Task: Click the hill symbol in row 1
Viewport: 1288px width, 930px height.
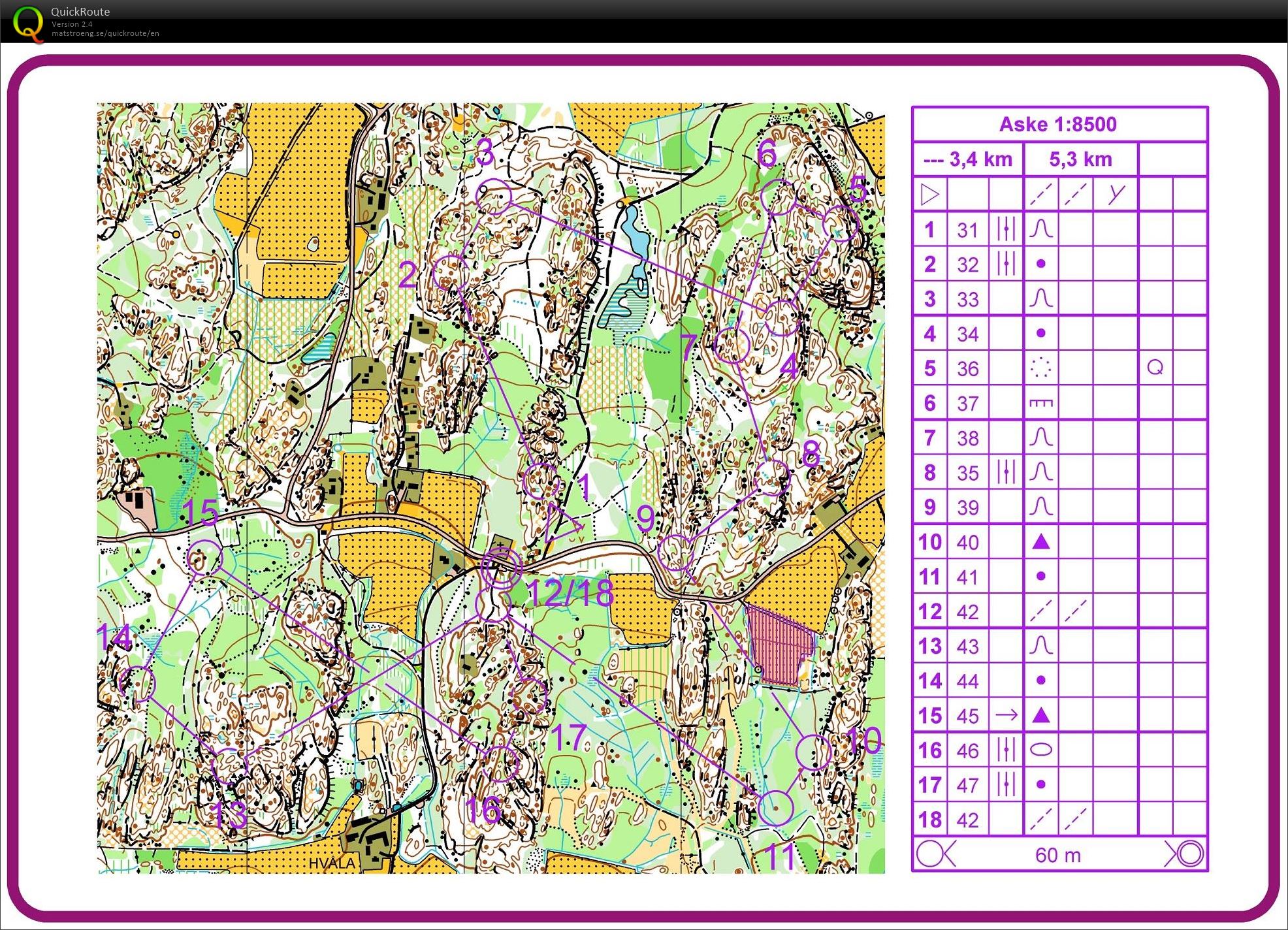Action: coord(1041,229)
